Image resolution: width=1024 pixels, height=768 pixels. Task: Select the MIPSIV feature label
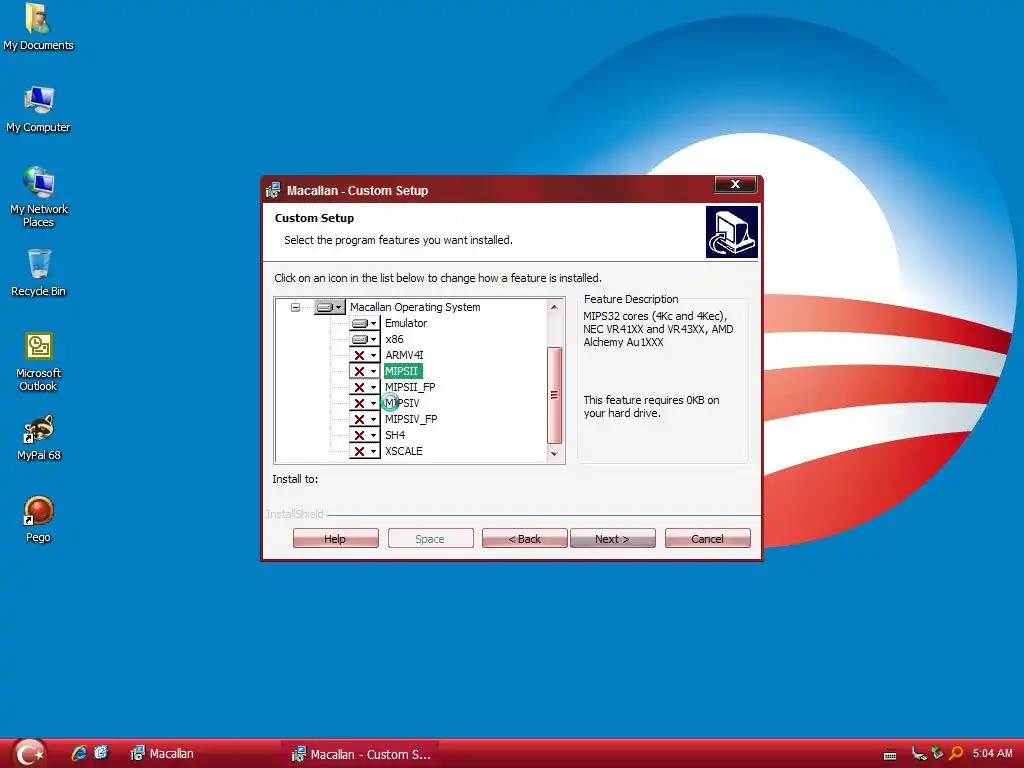point(402,404)
